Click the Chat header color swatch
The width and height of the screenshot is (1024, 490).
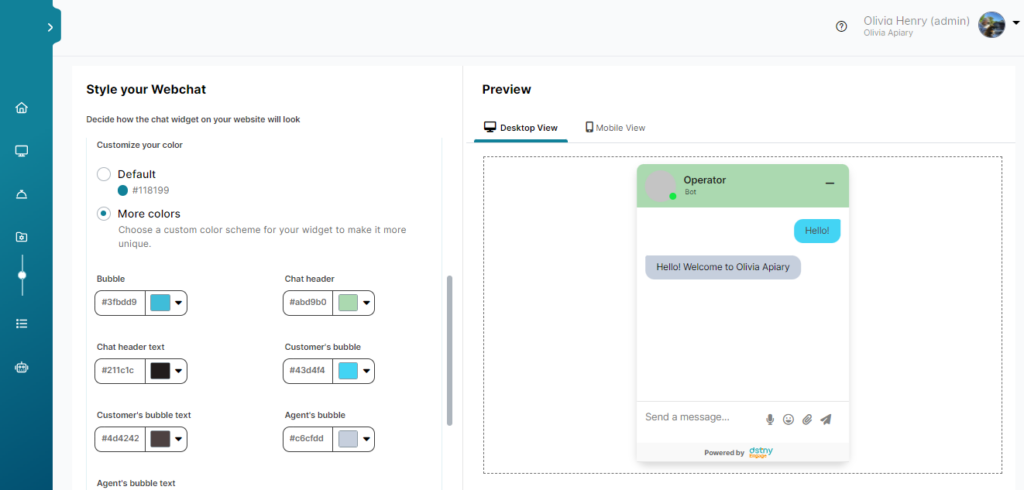pos(348,303)
